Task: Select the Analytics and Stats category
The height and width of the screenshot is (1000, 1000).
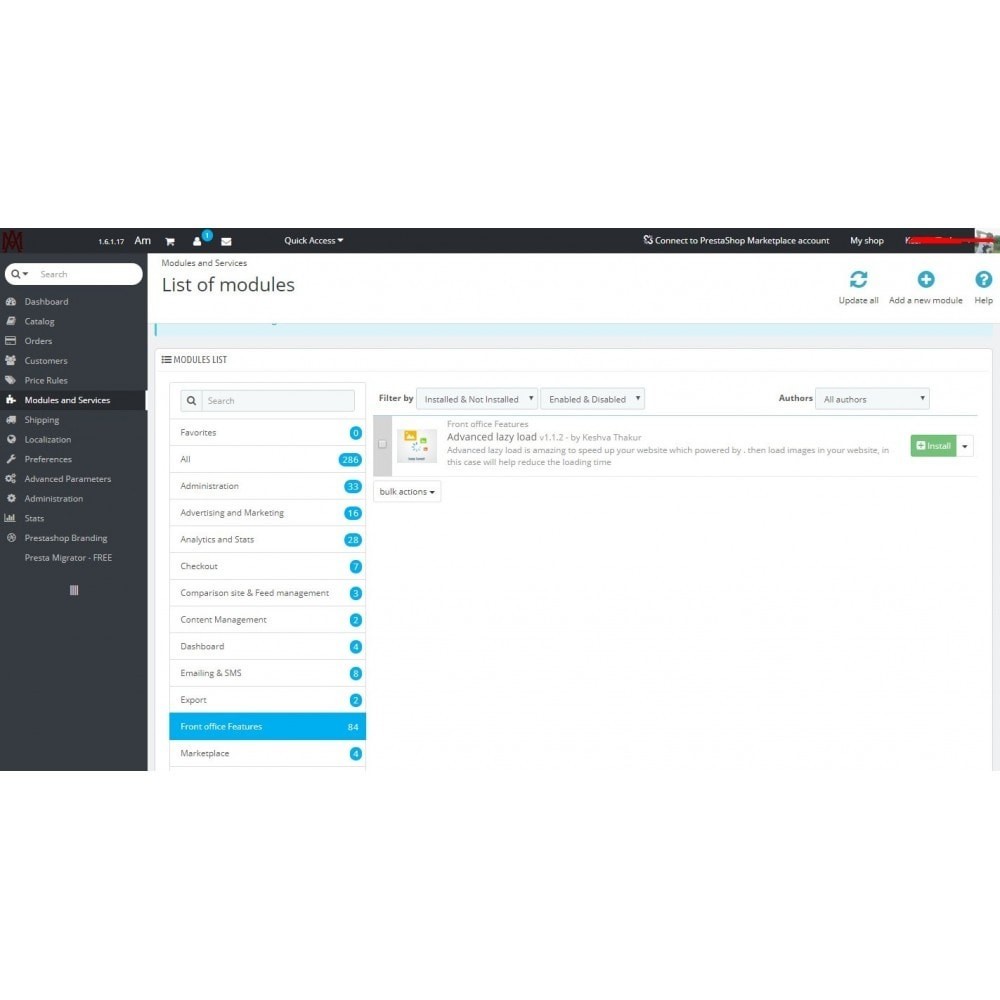Action: tap(267, 540)
